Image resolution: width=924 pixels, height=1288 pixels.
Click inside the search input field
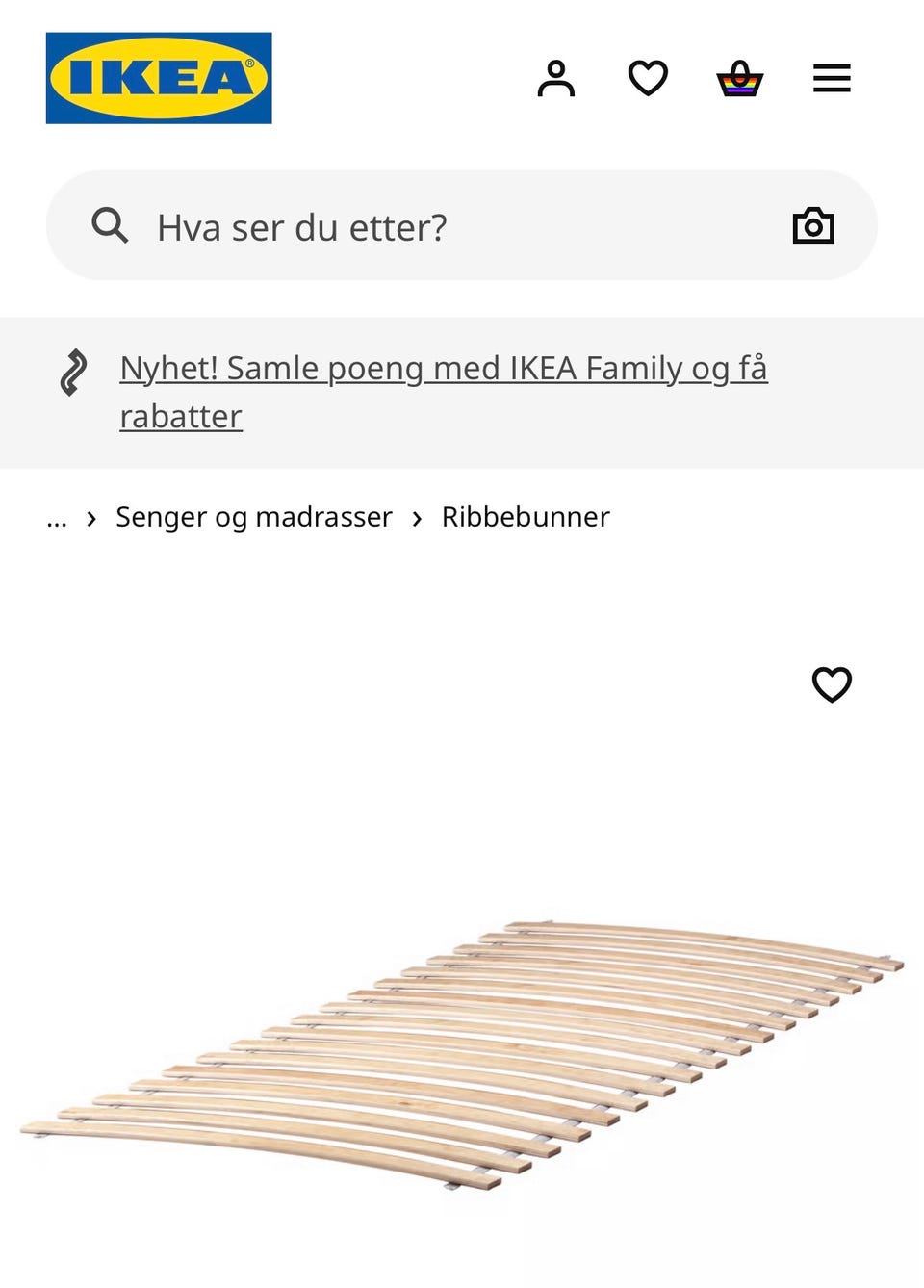433,225
